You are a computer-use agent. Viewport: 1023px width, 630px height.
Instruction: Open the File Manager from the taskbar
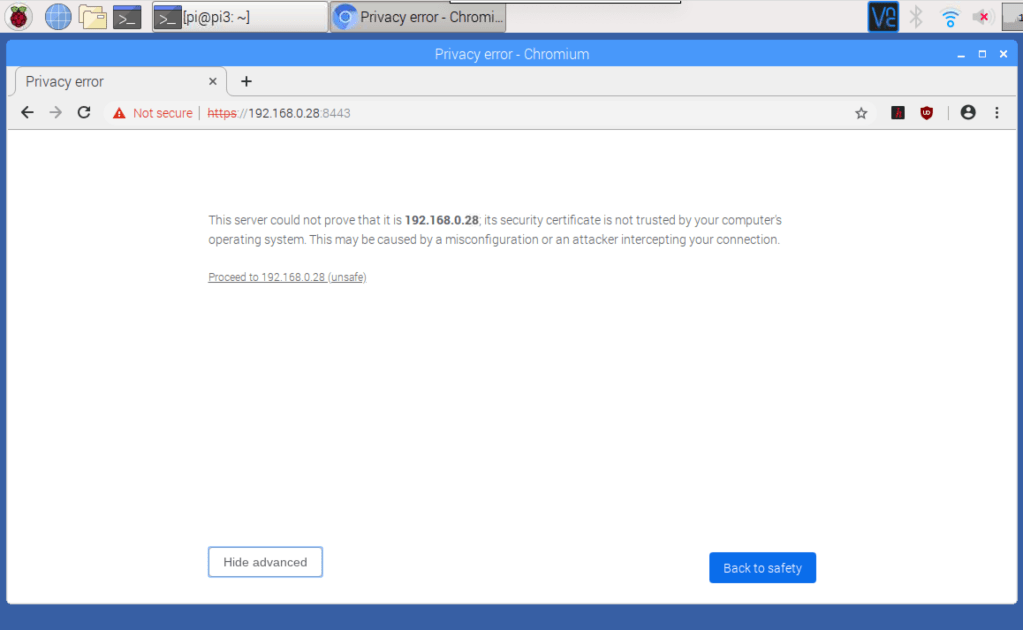point(92,16)
